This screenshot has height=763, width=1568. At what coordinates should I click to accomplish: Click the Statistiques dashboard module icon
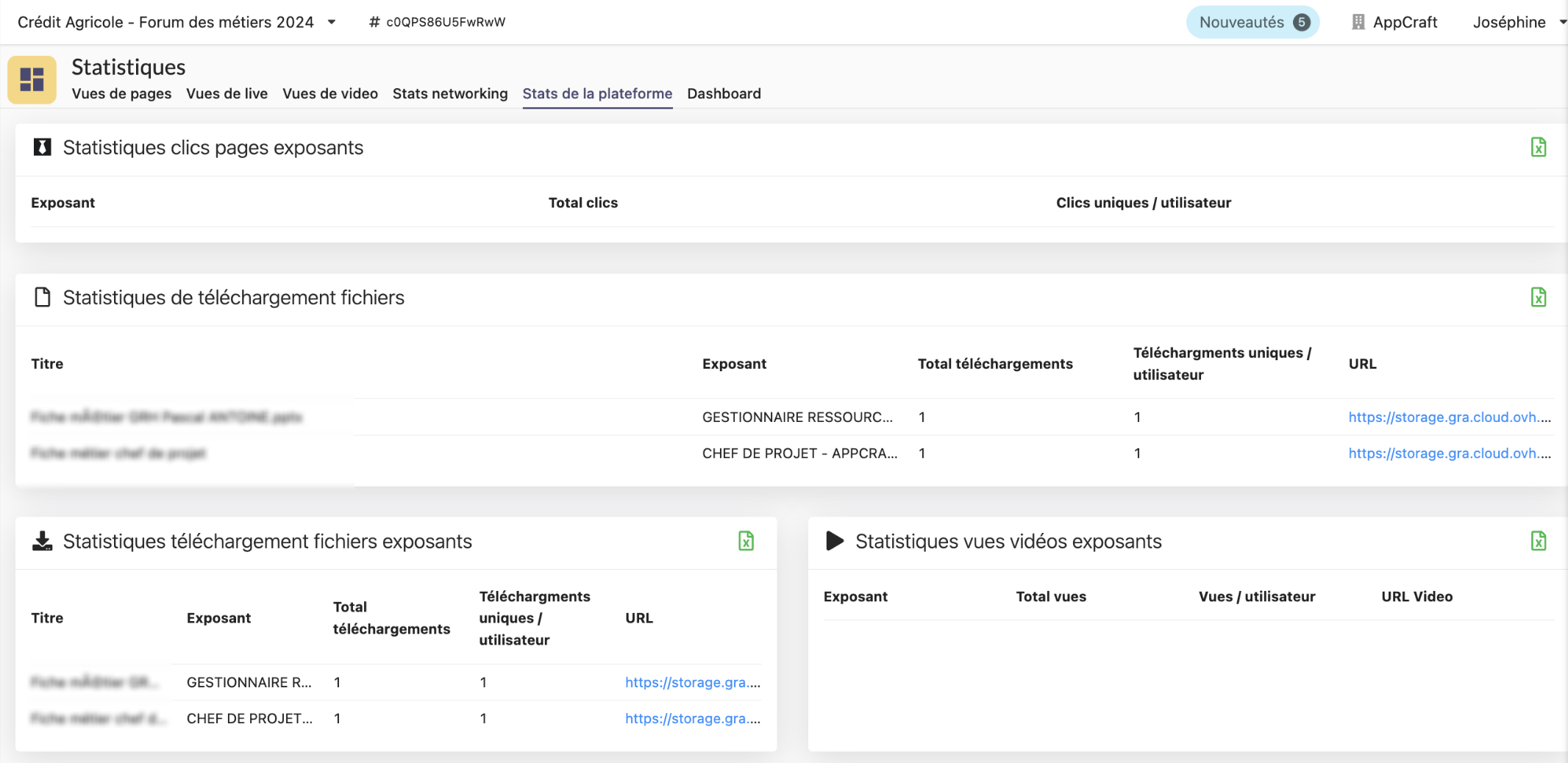(x=32, y=79)
